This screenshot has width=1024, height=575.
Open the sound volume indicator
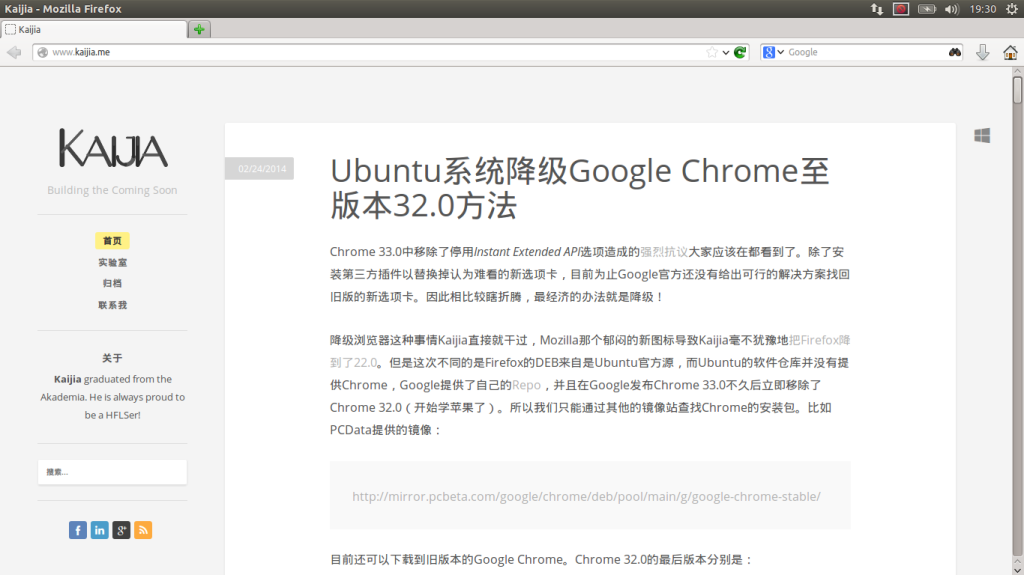(x=952, y=9)
